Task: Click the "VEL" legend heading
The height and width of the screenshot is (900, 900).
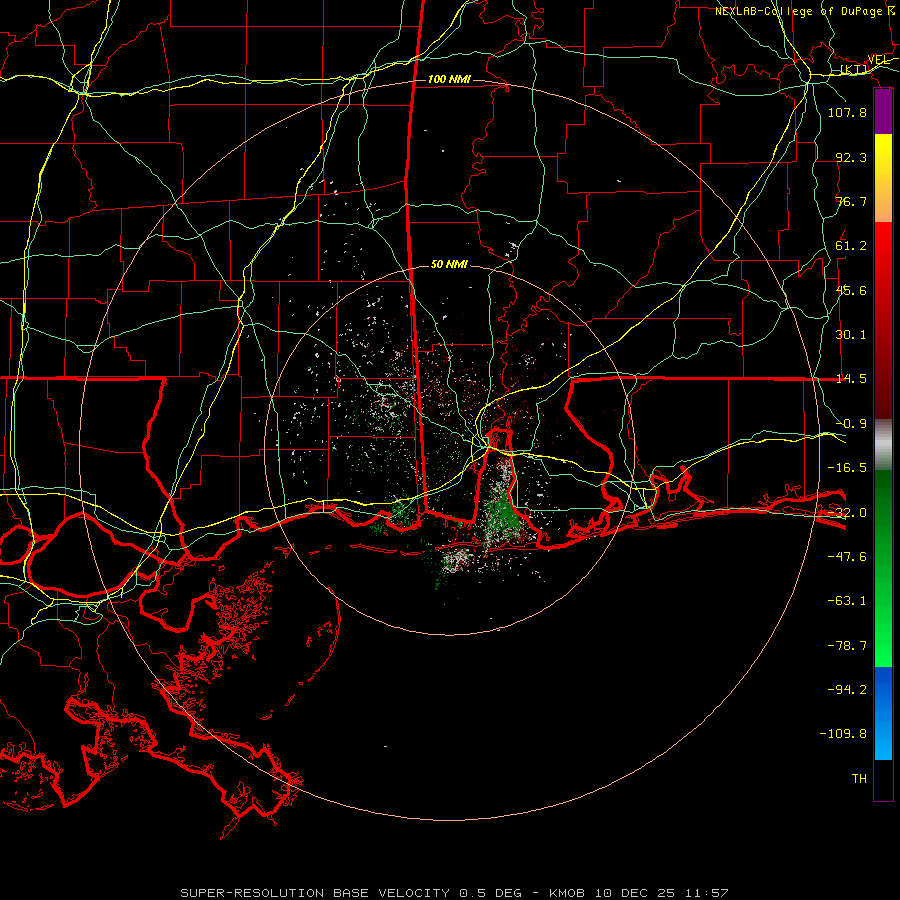Action: 879,60
